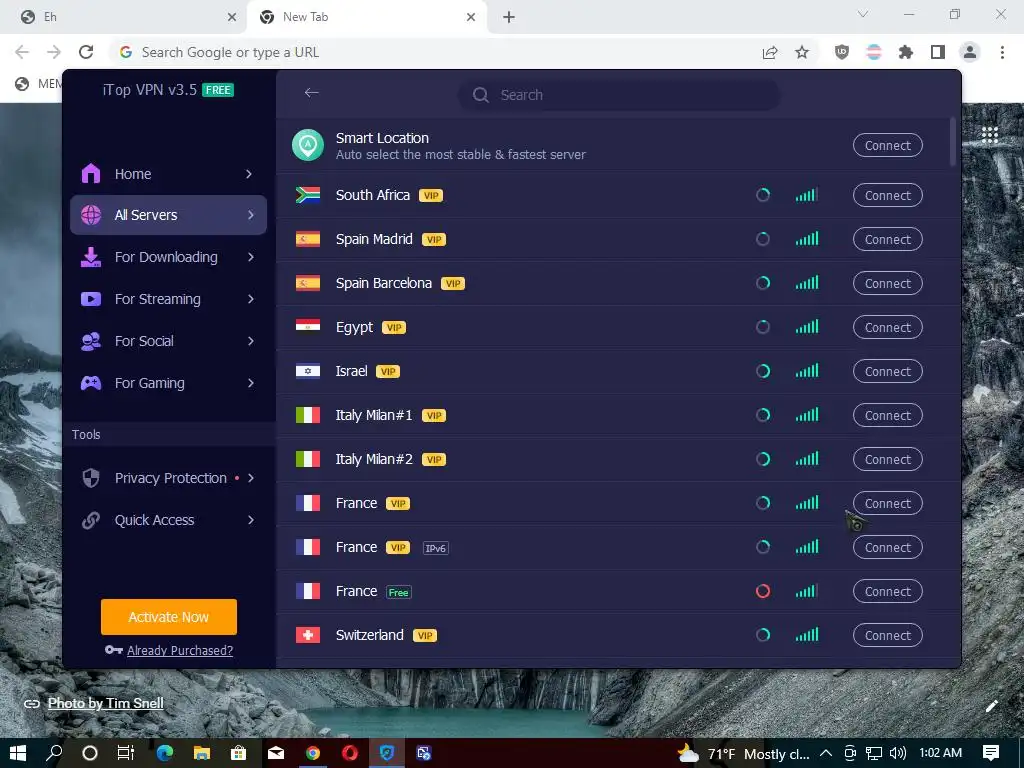The height and width of the screenshot is (768, 1024).
Task: Open File Explorer from taskbar
Action: (x=202, y=753)
